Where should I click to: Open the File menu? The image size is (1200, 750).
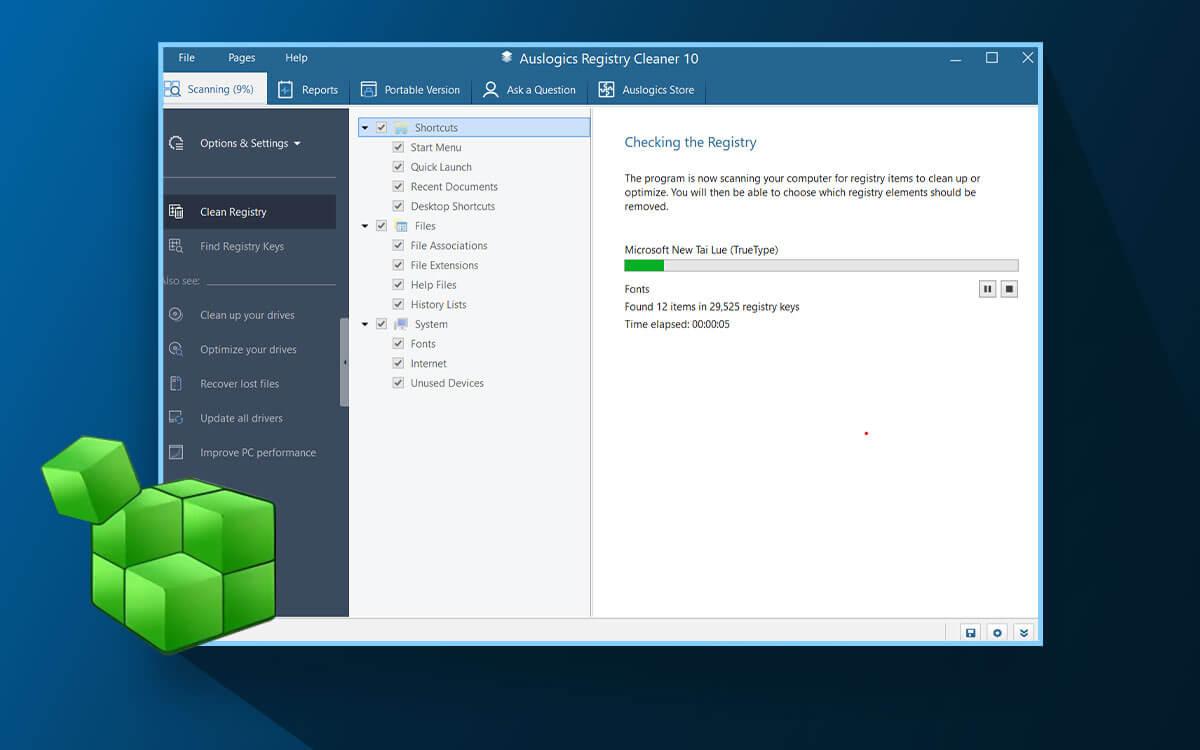[x=187, y=58]
